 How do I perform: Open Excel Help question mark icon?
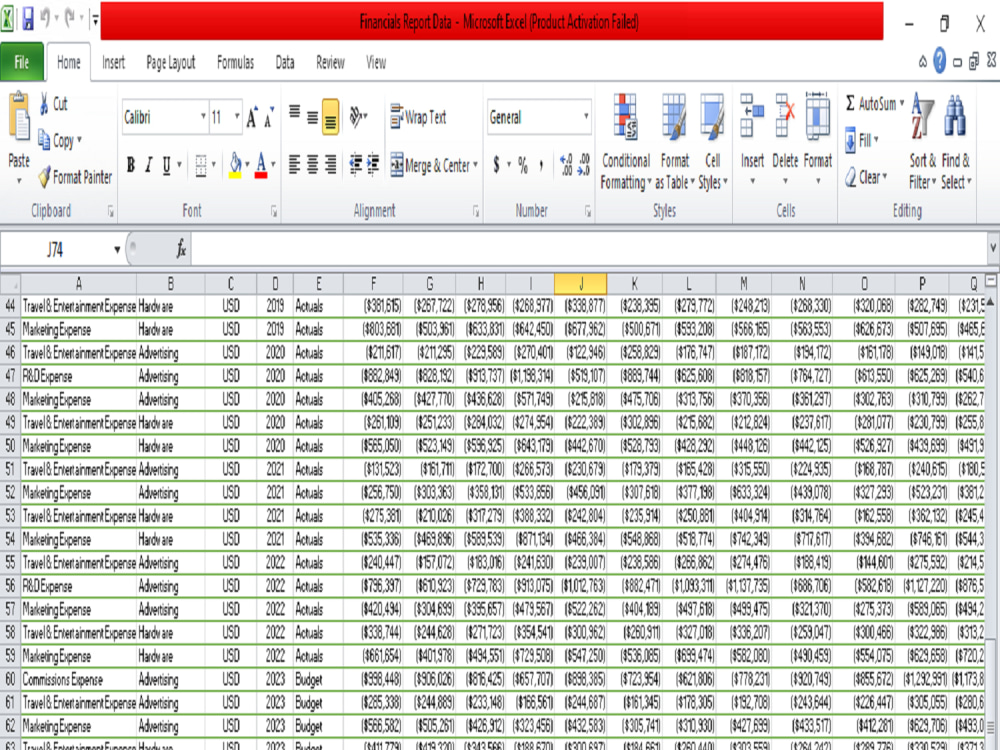click(x=939, y=61)
